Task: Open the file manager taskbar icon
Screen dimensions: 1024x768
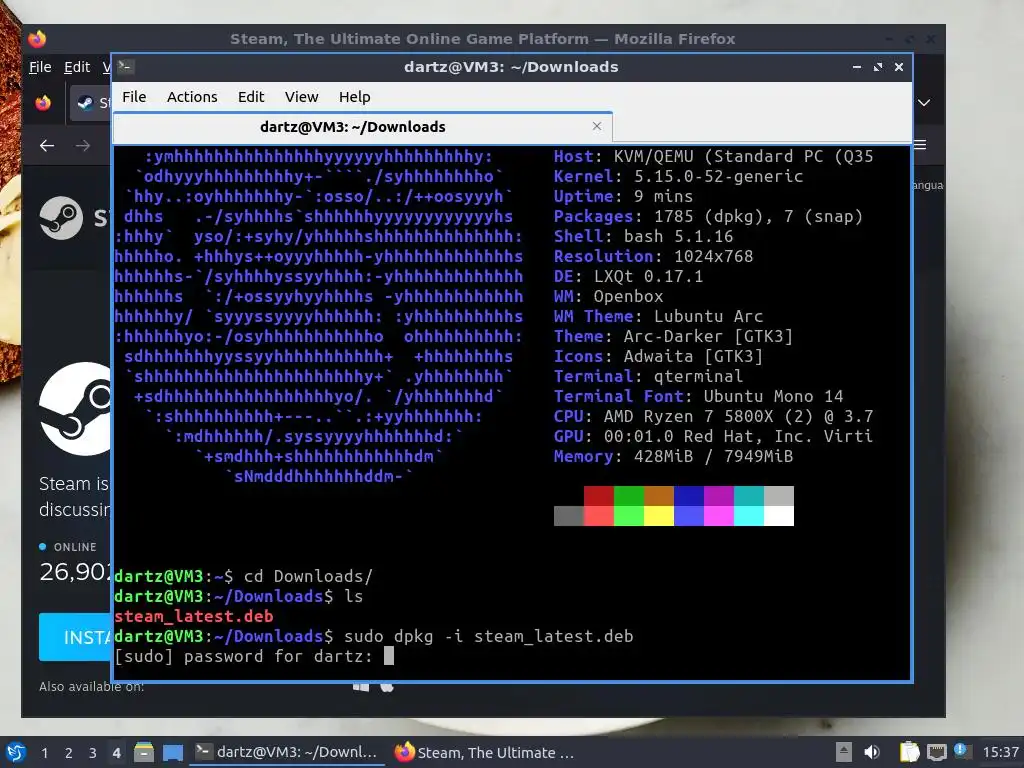Action: [x=144, y=752]
